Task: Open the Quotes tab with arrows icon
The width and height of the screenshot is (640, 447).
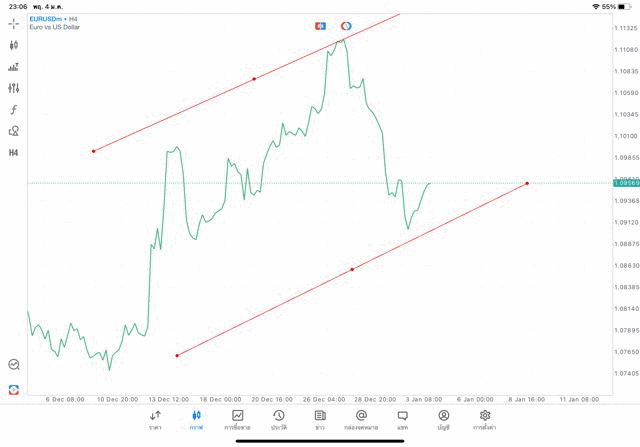Action: pos(155,419)
